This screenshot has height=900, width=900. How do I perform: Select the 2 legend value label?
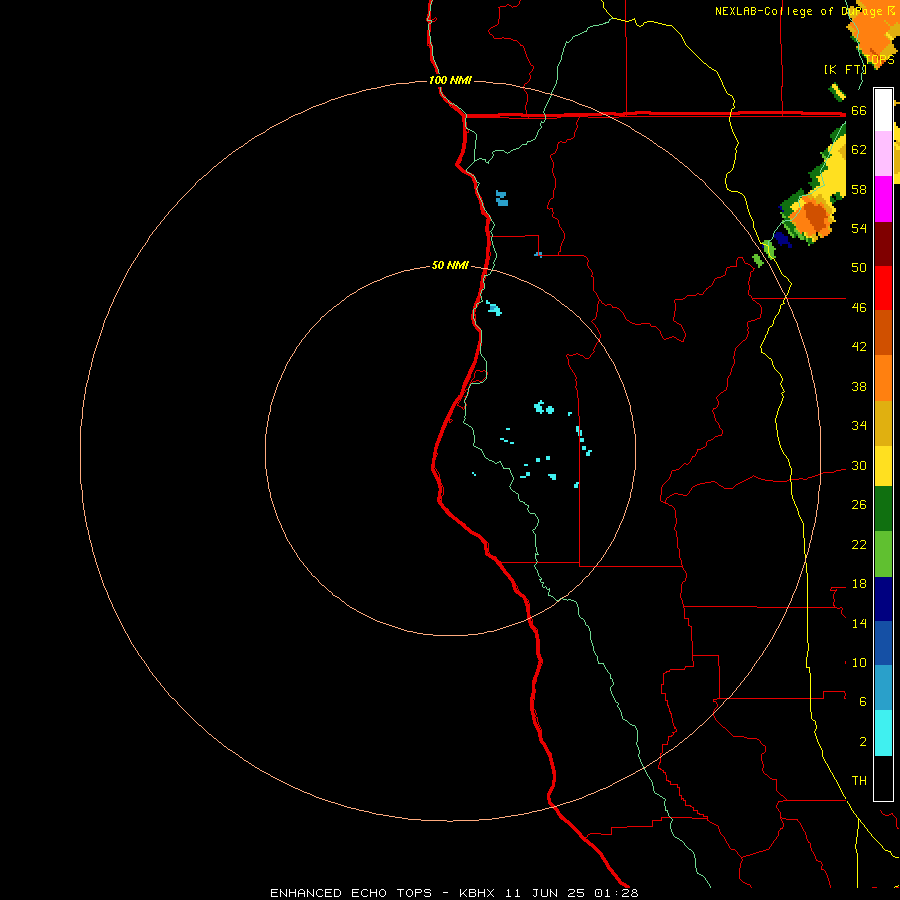point(863,742)
